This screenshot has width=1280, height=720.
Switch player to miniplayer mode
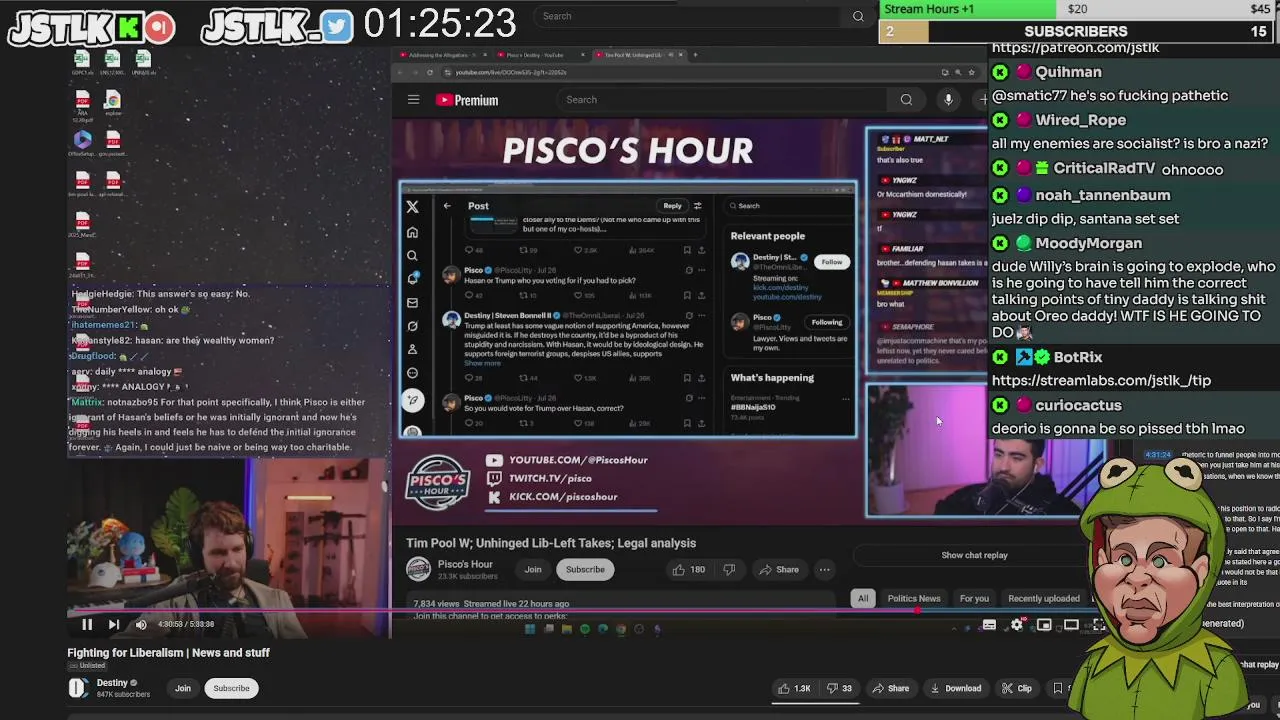(1044, 625)
